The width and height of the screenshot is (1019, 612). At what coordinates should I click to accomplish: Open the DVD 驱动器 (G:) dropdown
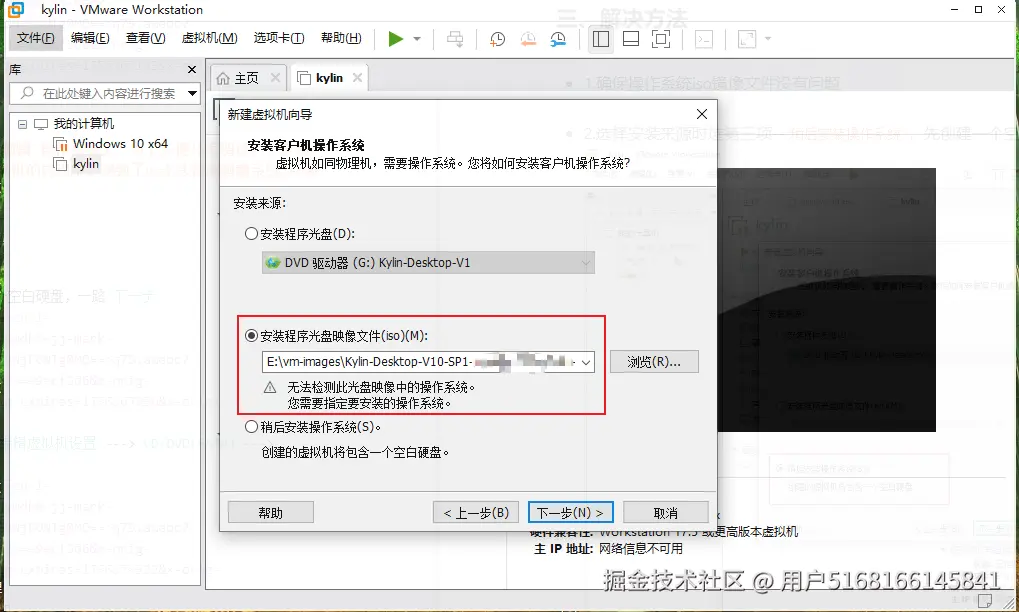428,262
